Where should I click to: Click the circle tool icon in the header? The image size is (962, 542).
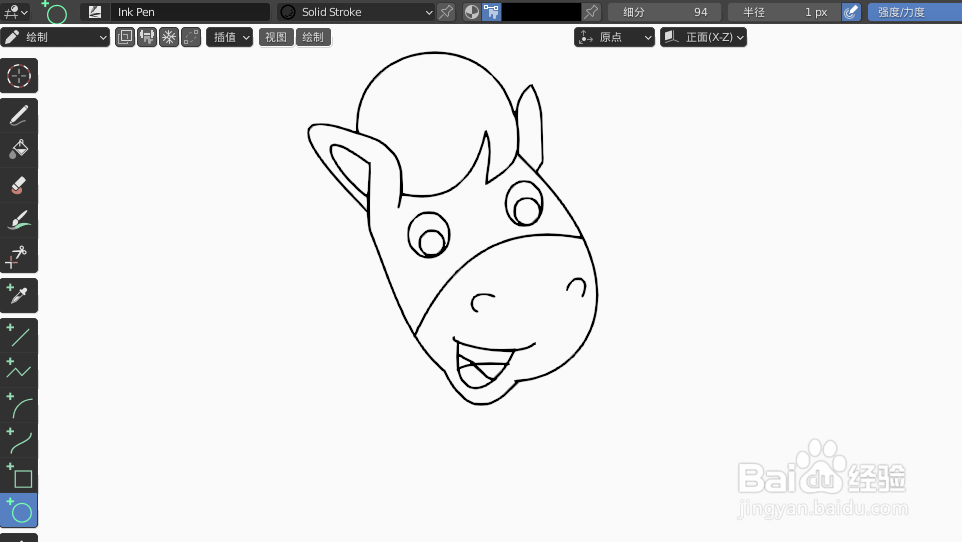click(55, 12)
